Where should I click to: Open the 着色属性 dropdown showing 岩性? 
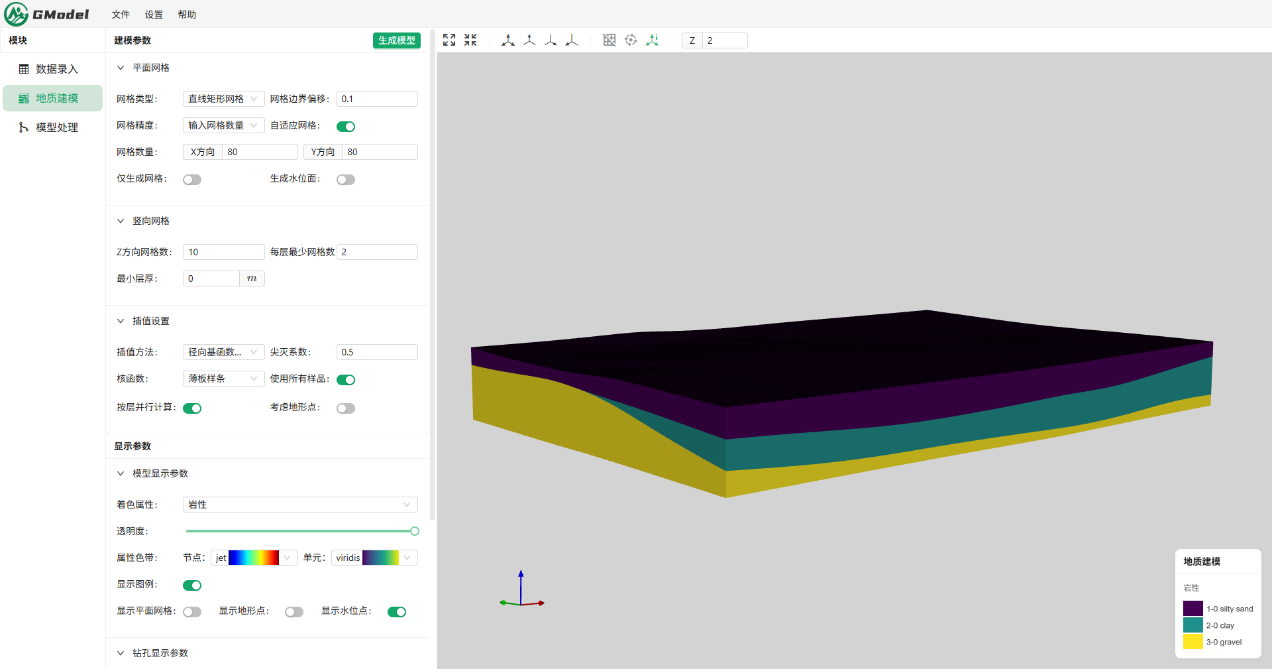300,505
